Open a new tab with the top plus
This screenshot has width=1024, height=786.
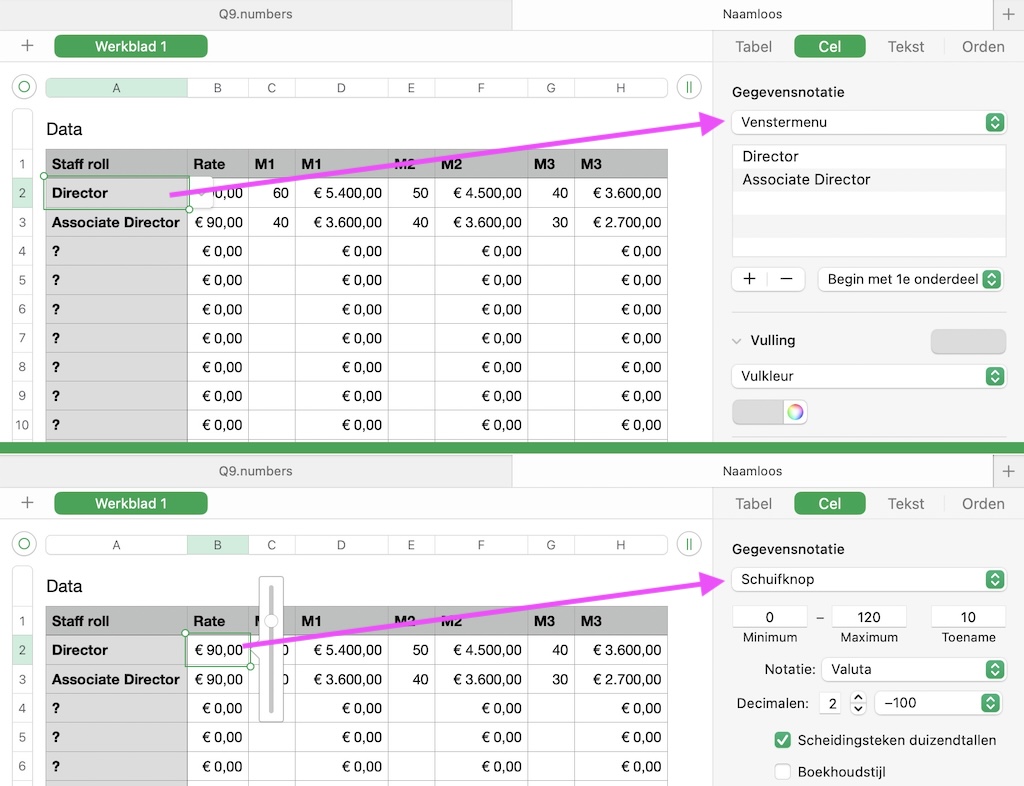coord(1008,14)
